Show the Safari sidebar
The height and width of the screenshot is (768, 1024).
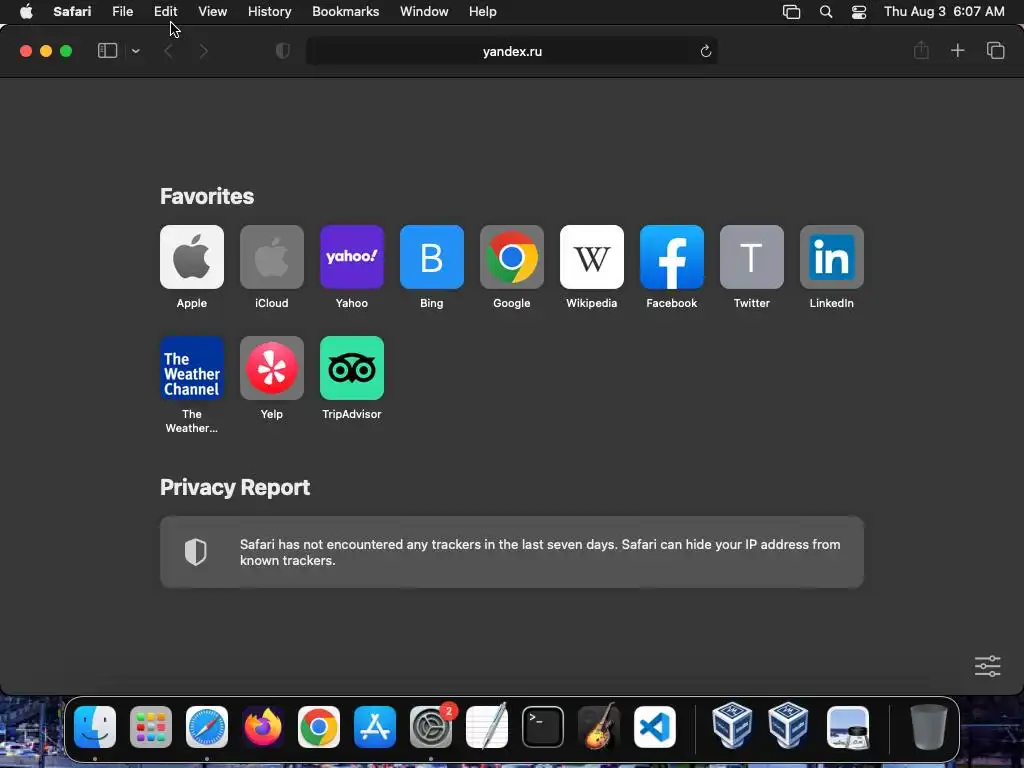click(107, 51)
